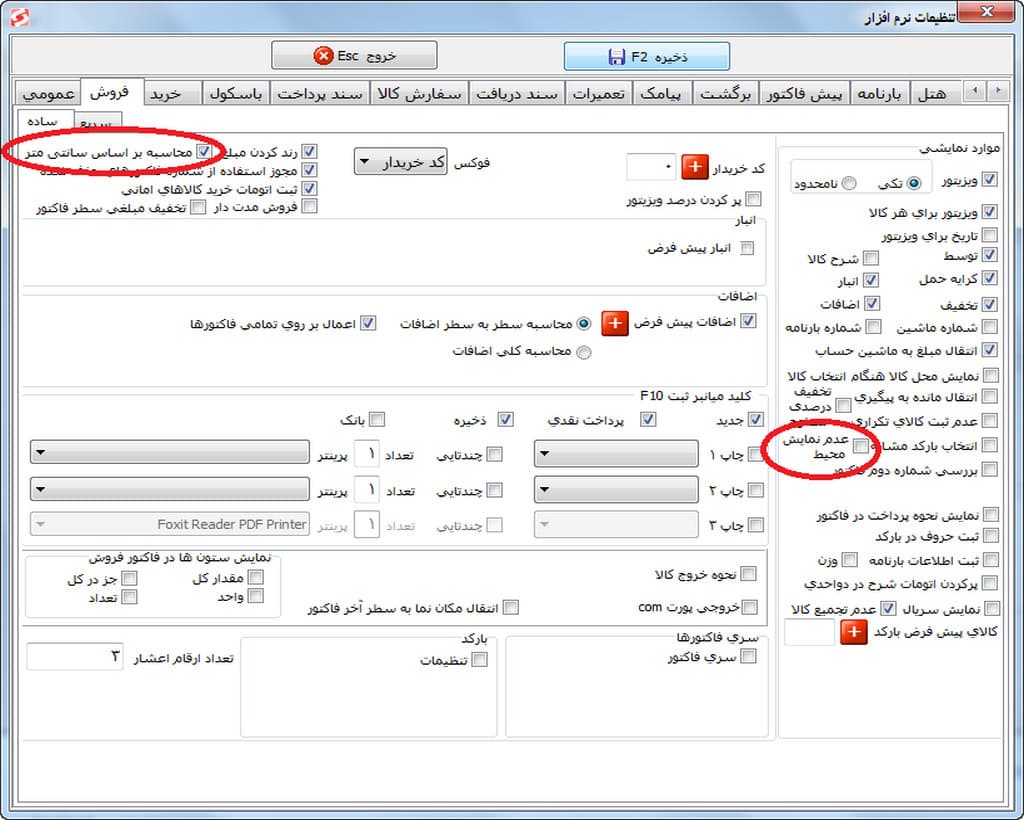The image size is (1024, 820).
Task: Enable the چاپ ۳ checkbox
Action: (x=756, y=524)
